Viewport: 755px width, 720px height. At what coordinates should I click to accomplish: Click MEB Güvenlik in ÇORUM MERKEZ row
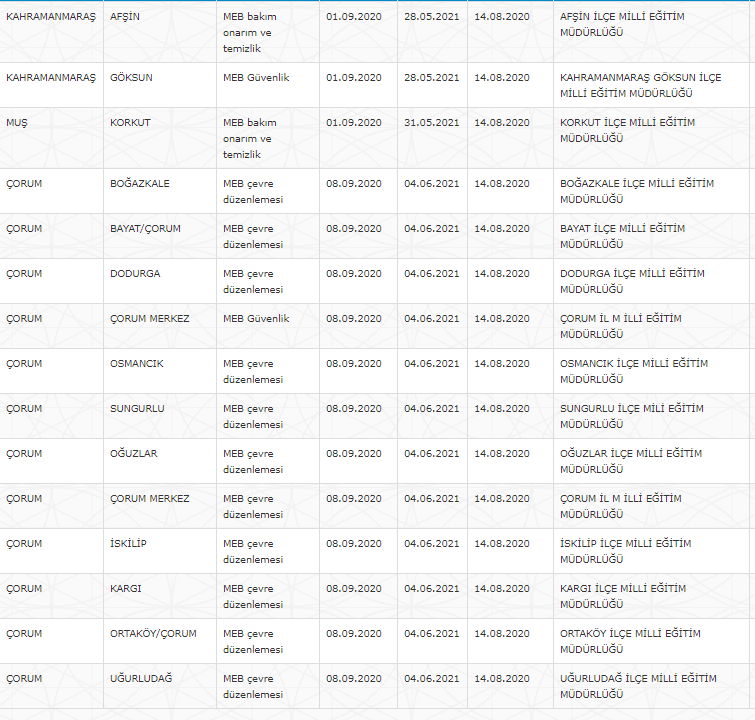click(256, 318)
